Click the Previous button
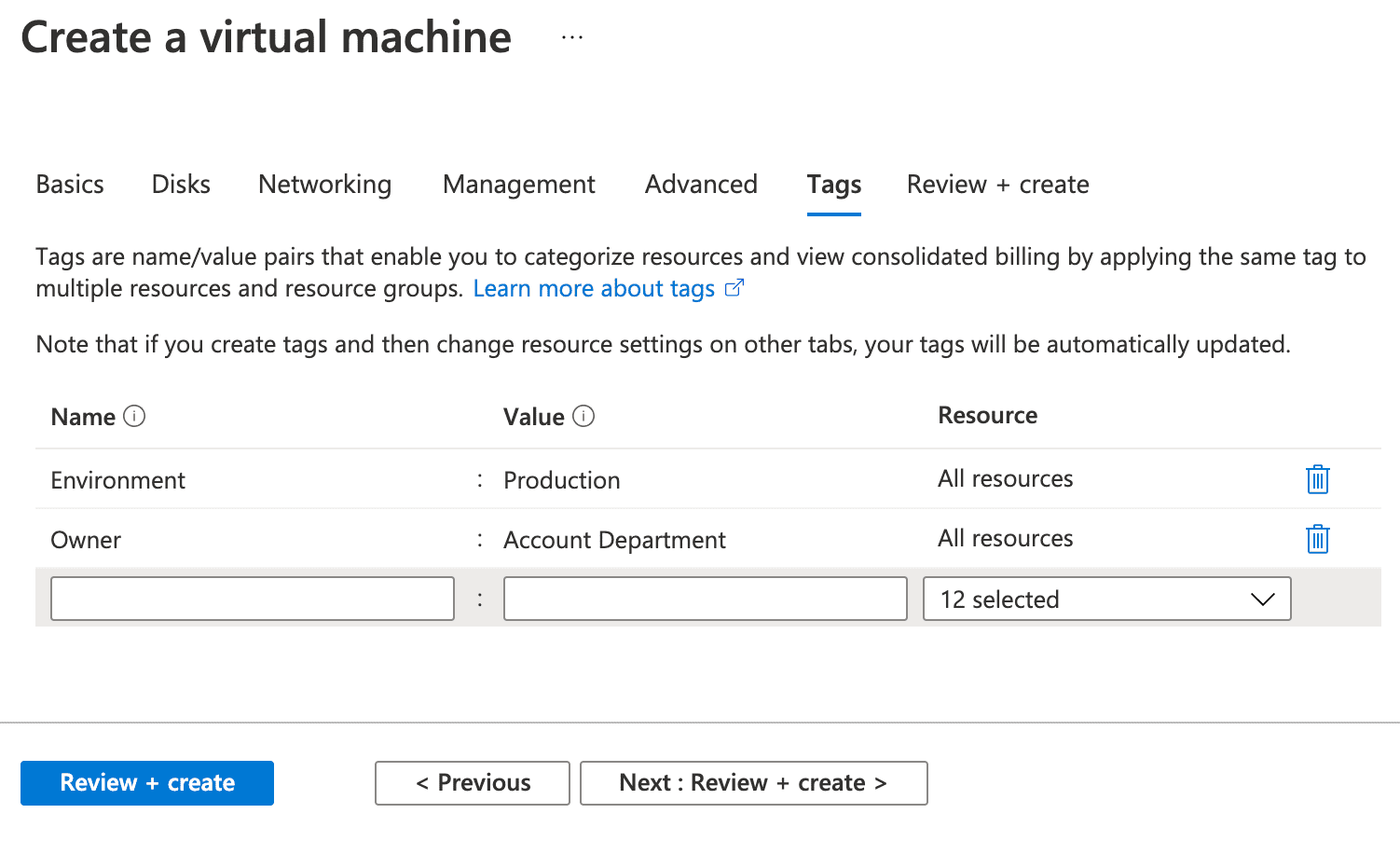 [x=472, y=782]
